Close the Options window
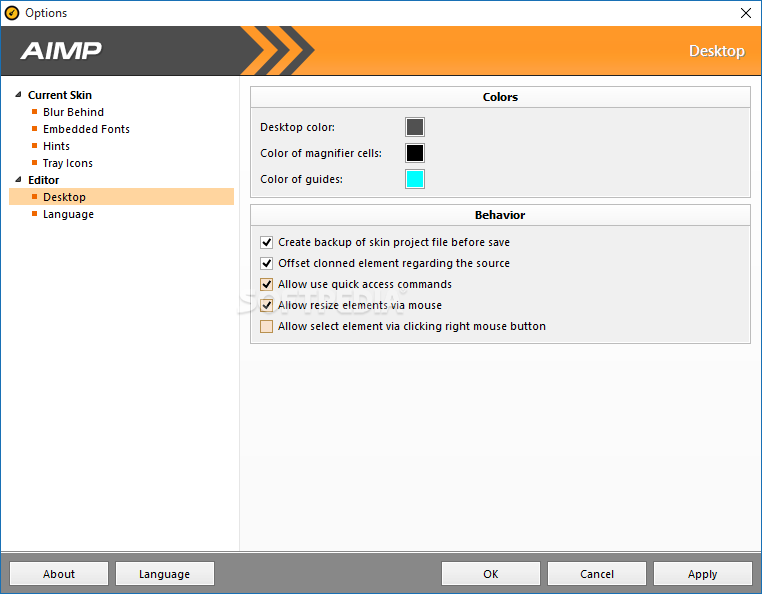The height and width of the screenshot is (594, 762). (x=746, y=13)
